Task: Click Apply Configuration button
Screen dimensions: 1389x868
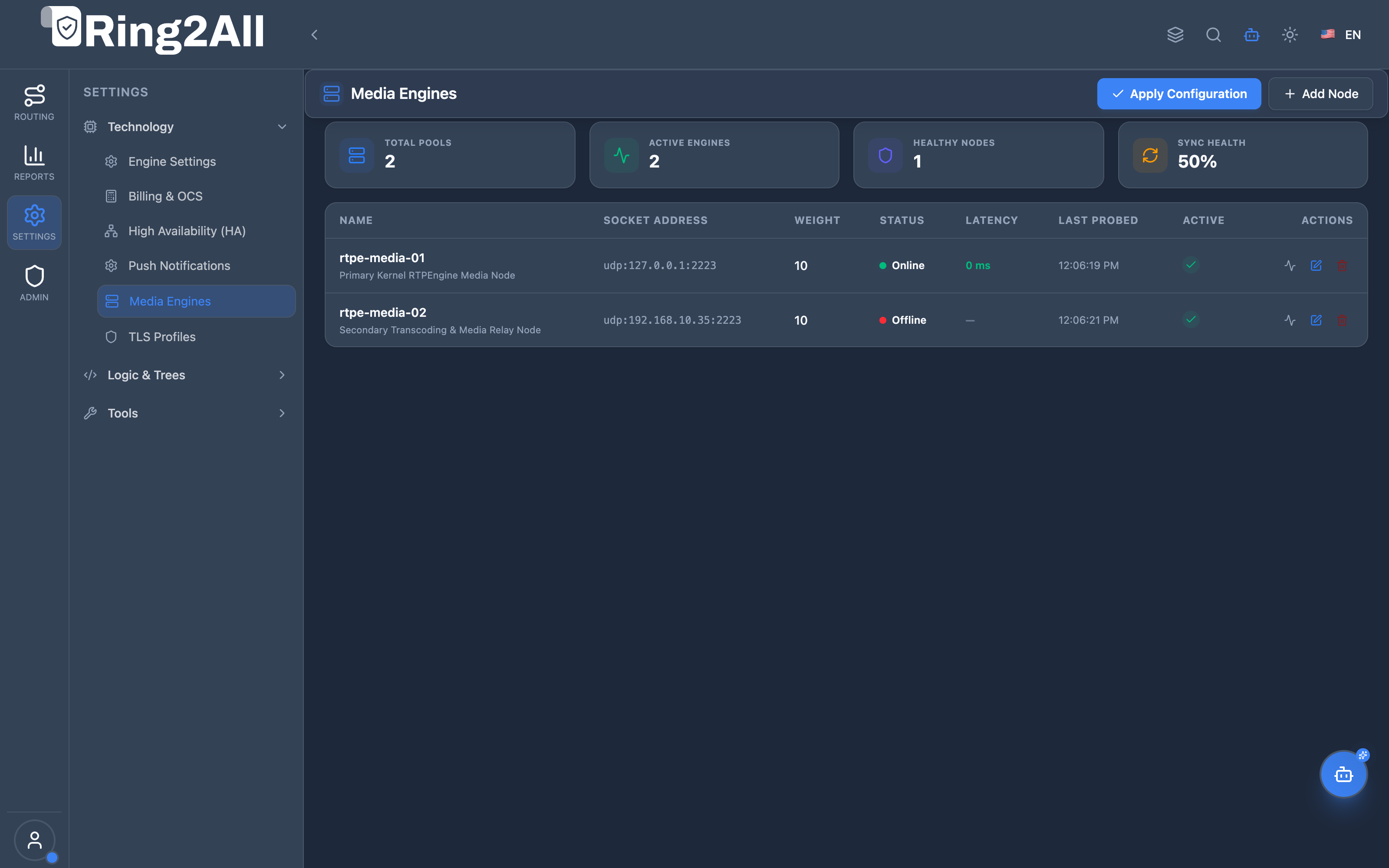Action: click(1179, 94)
